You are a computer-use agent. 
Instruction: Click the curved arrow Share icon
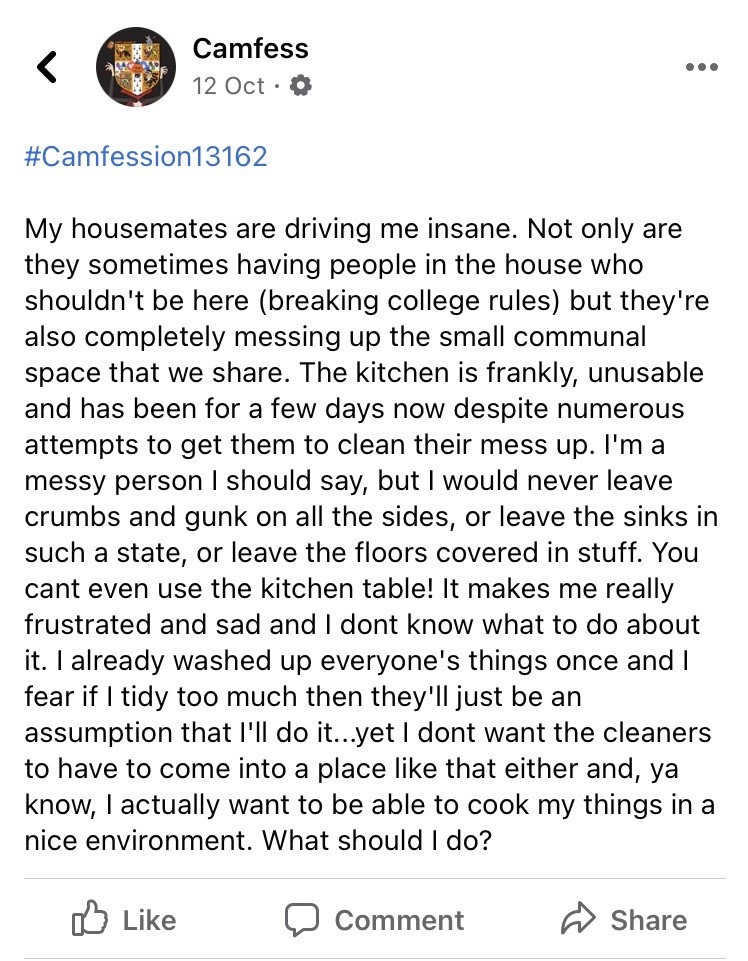tap(578, 918)
